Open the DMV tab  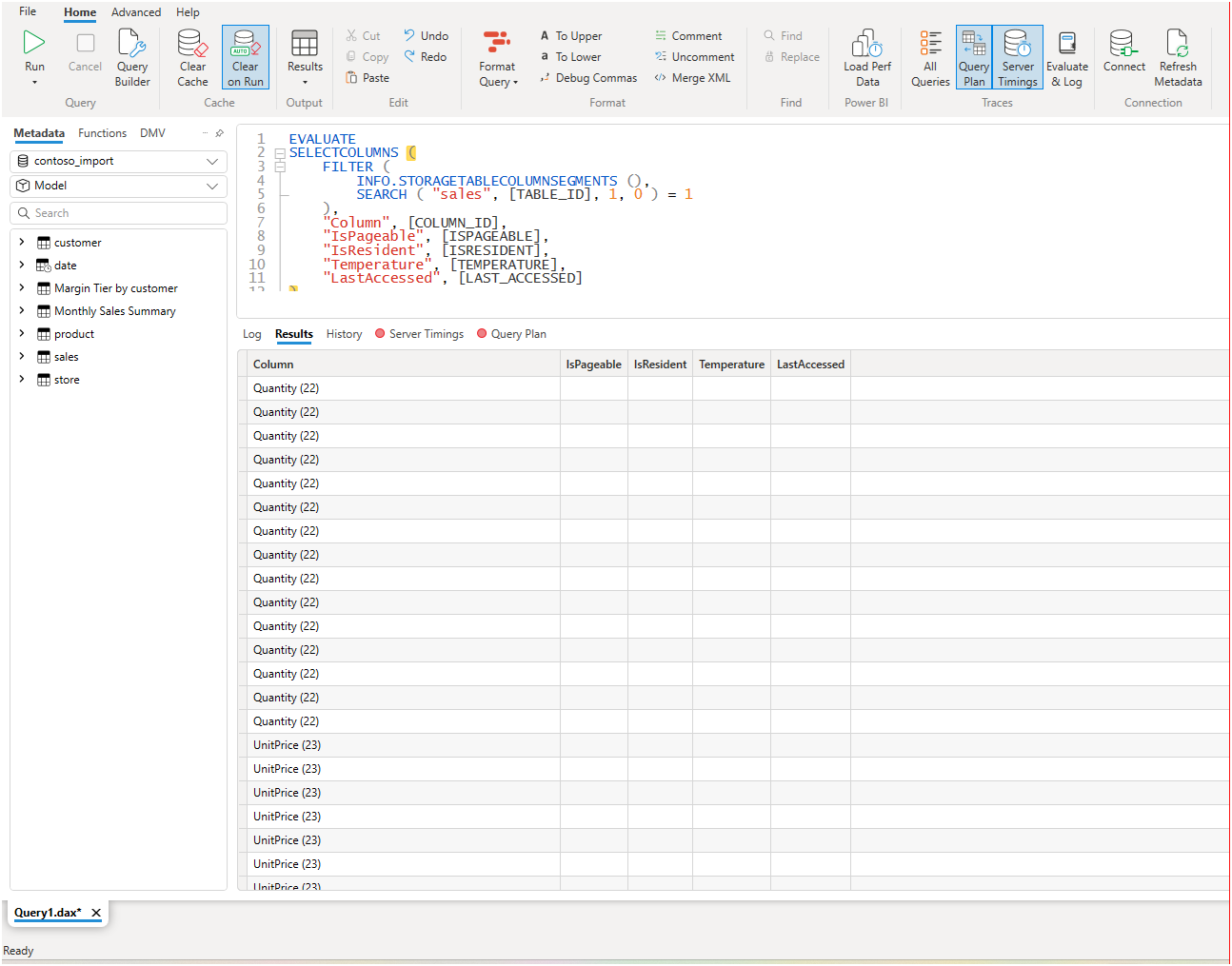pyautogui.click(x=152, y=133)
